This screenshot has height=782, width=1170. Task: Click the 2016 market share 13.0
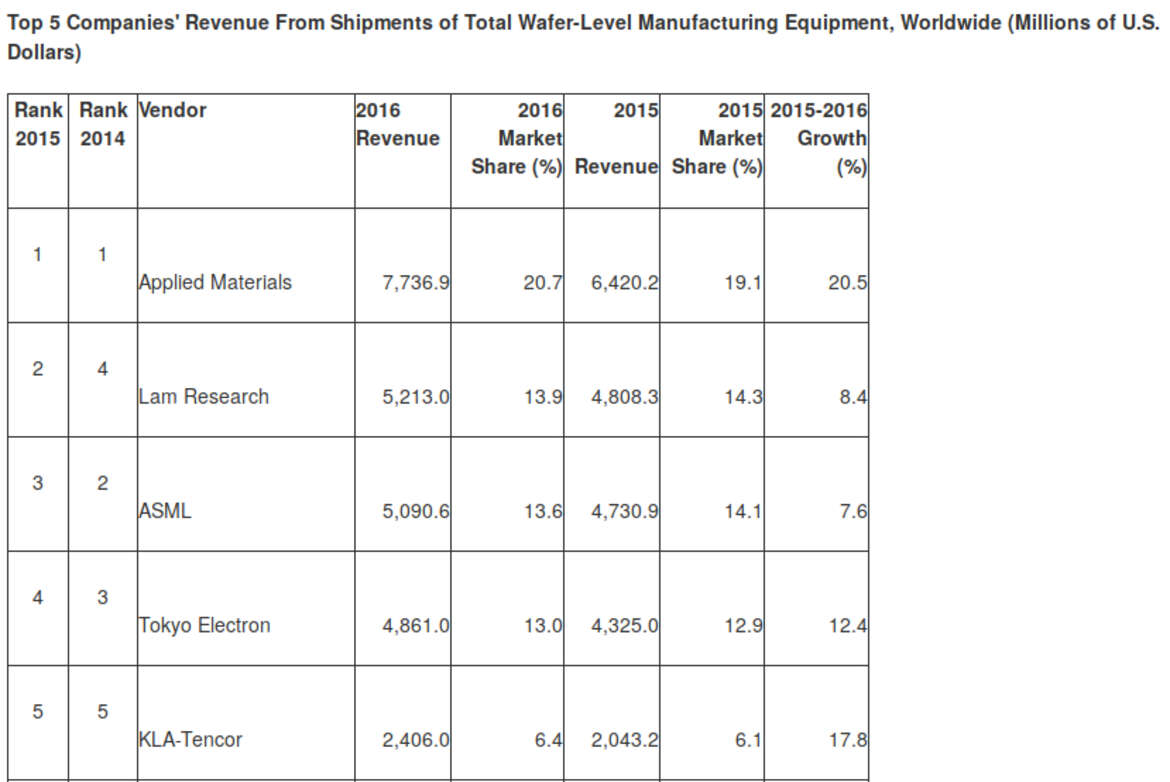click(542, 625)
